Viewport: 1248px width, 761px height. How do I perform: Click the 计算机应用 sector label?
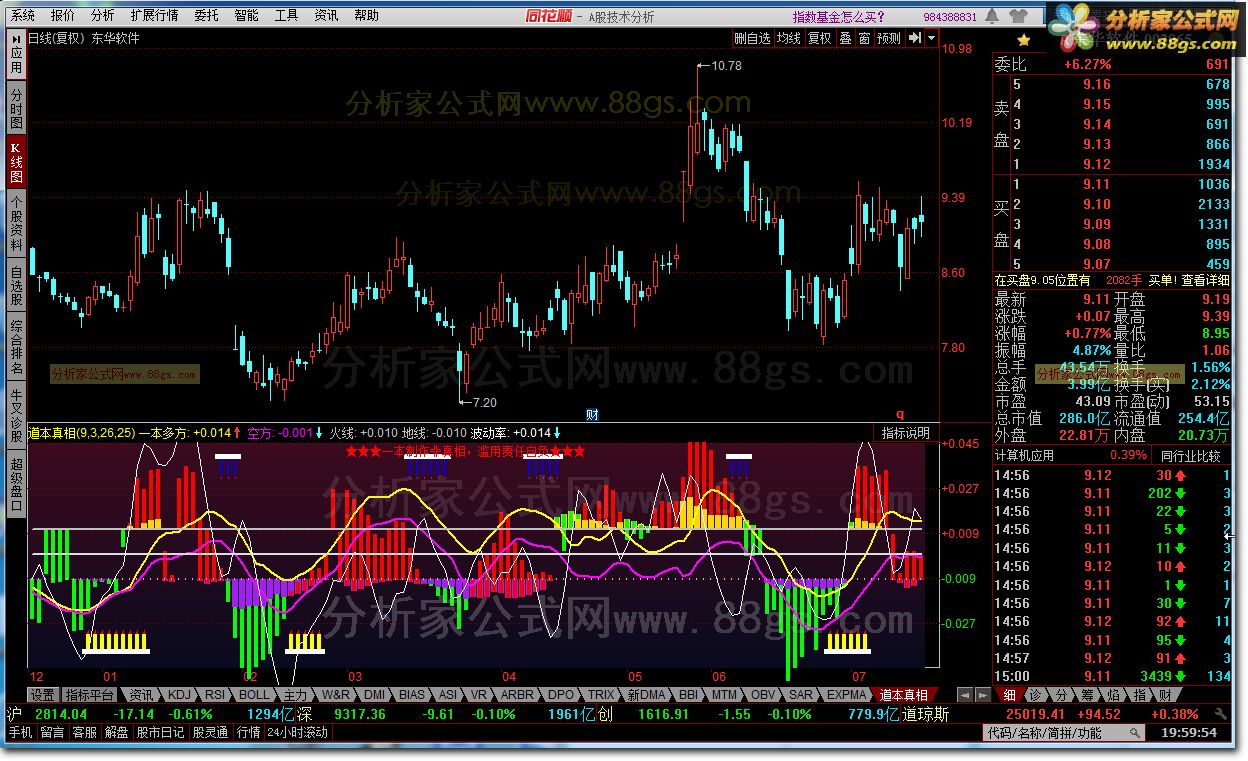[1025, 456]
